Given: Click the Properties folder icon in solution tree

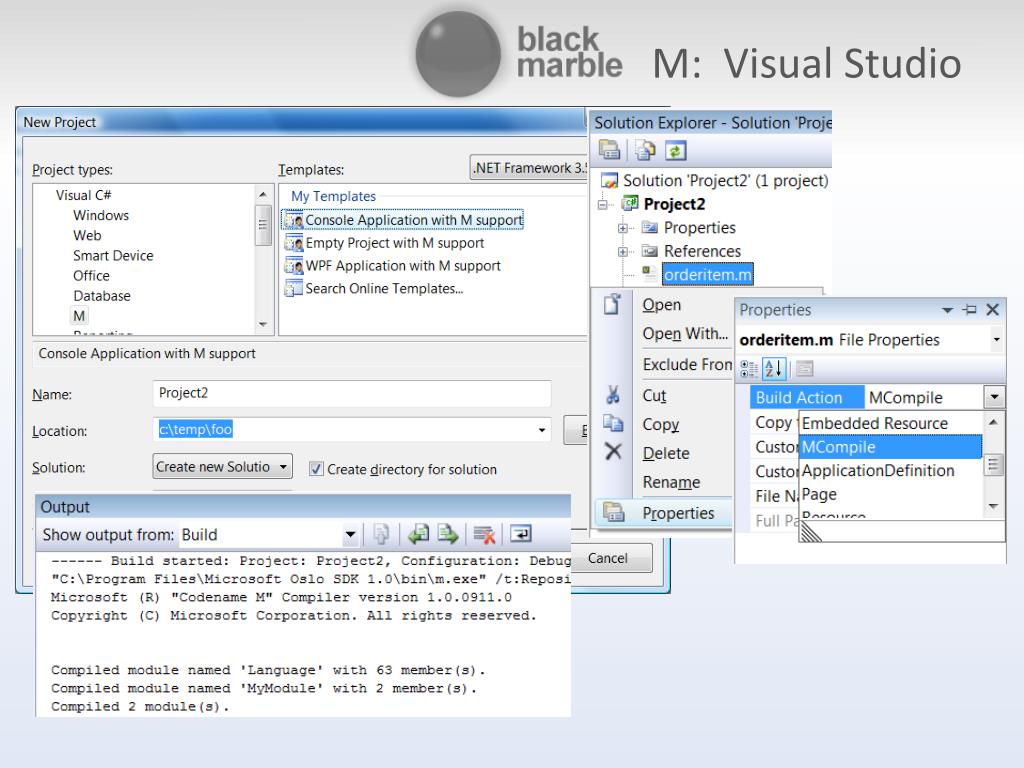Looking at the screenshot, I should coord(649,227).
